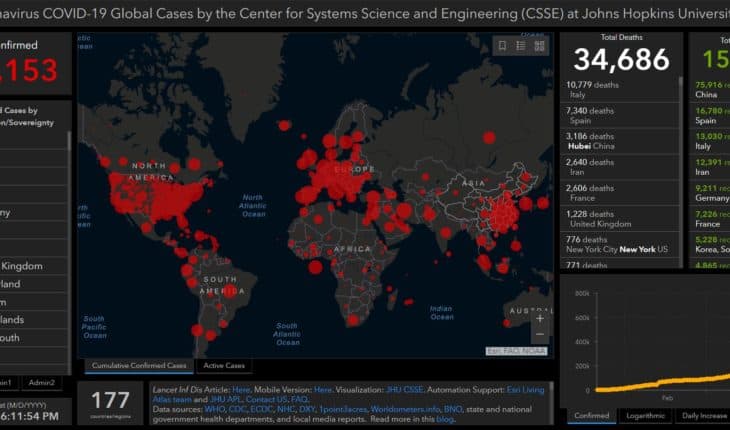Select the Admin2 tab
The width and height of the screenshot is (730, 430).
click(x=41, y=383)
